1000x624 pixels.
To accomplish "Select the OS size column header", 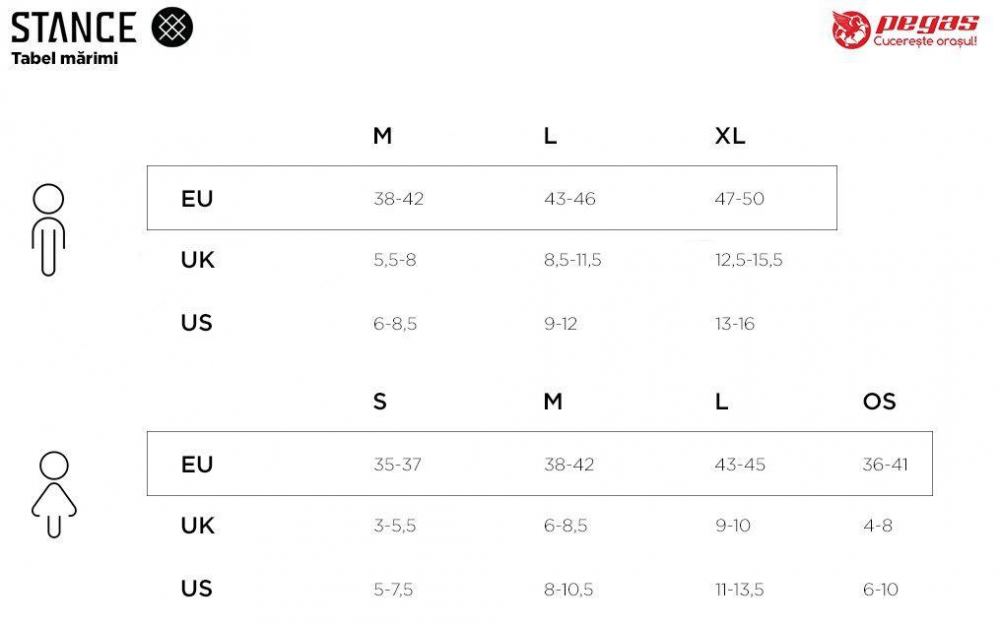I will [x=879, y=402].
